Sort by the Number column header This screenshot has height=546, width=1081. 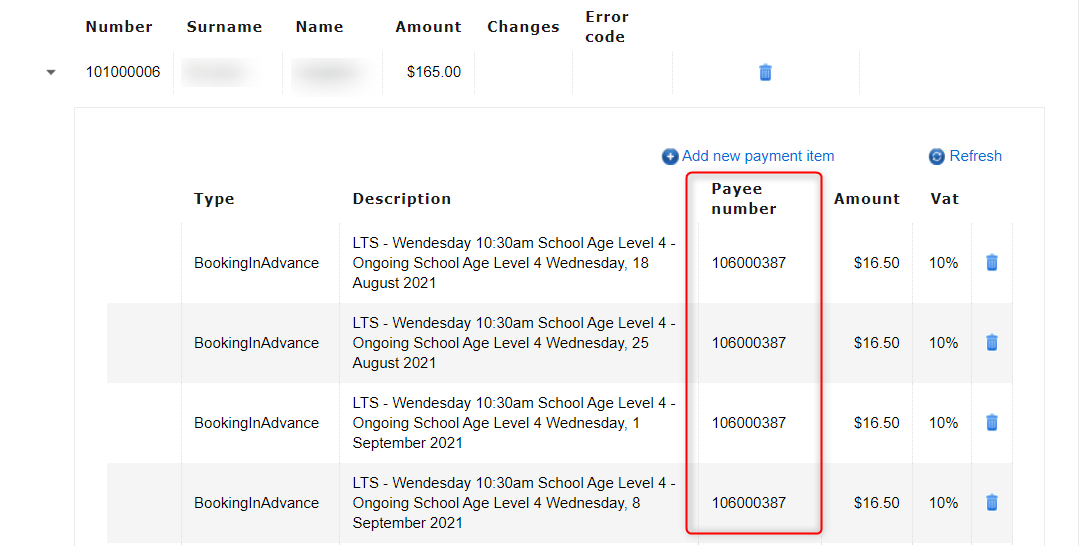pyautogui.click(x=119, y=27)
